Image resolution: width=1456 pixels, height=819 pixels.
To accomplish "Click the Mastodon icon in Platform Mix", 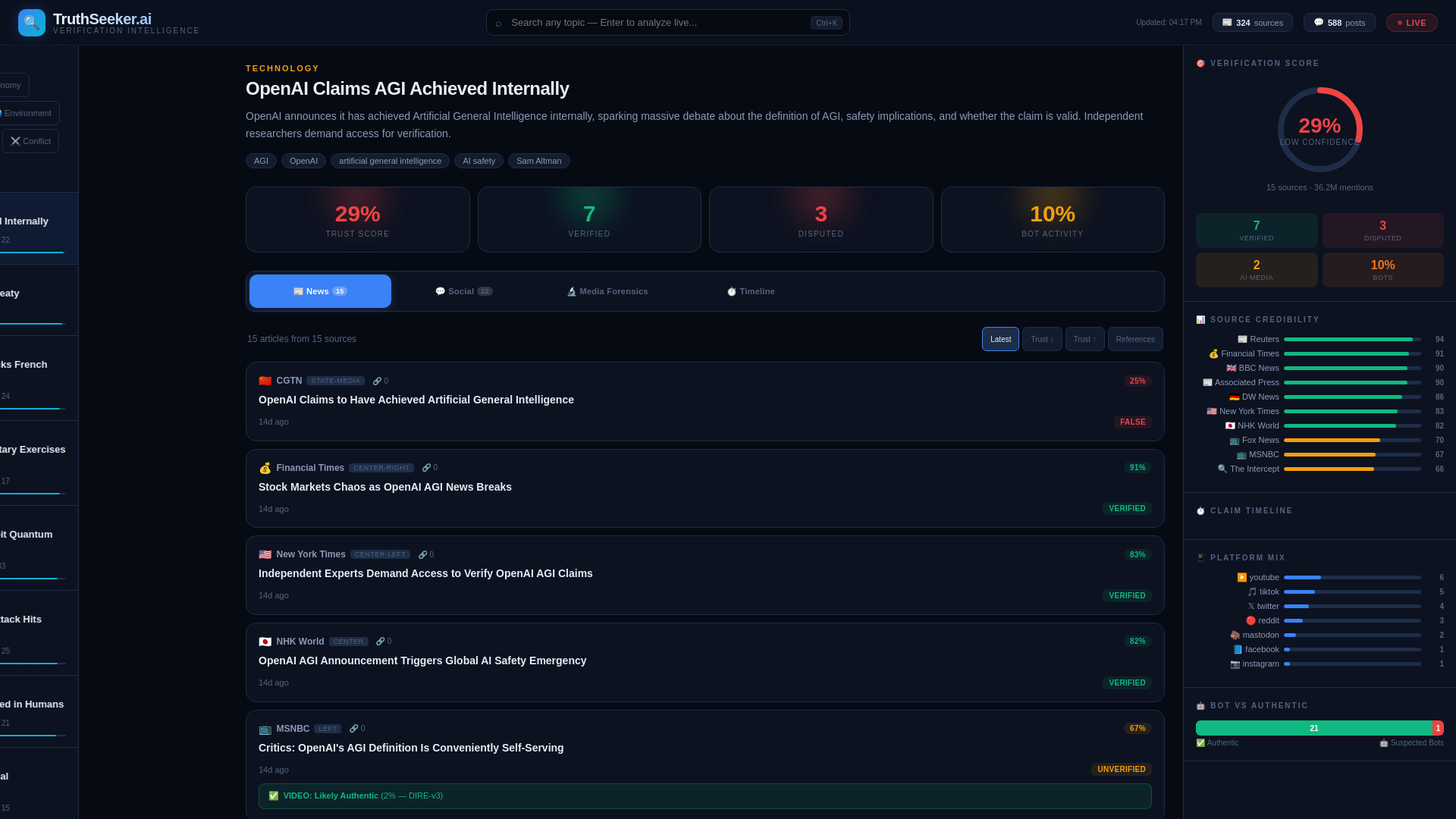I will (1235, 635).
